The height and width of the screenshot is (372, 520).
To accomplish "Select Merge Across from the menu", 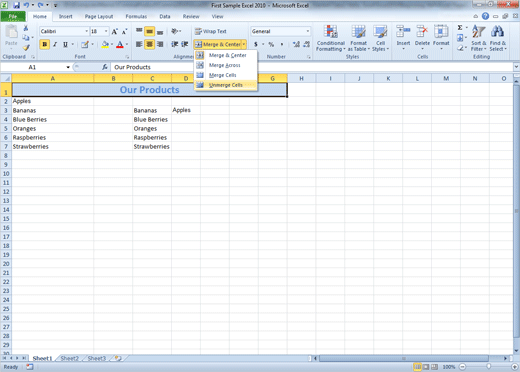I will click(225, 65).
